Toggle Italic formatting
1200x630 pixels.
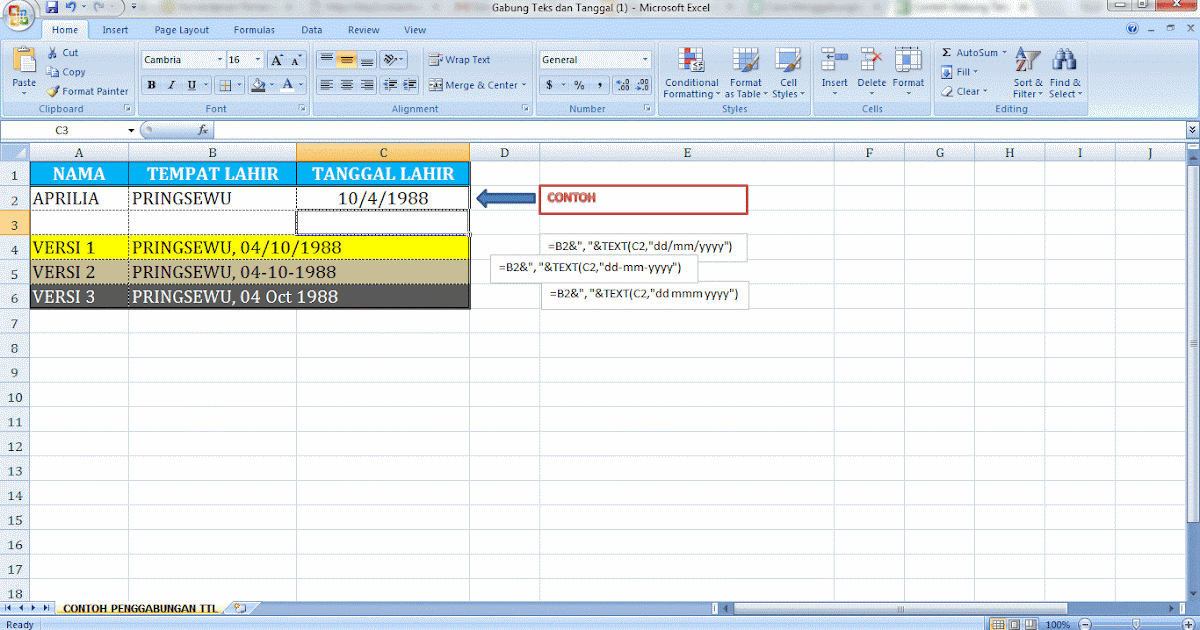point(171,85)
